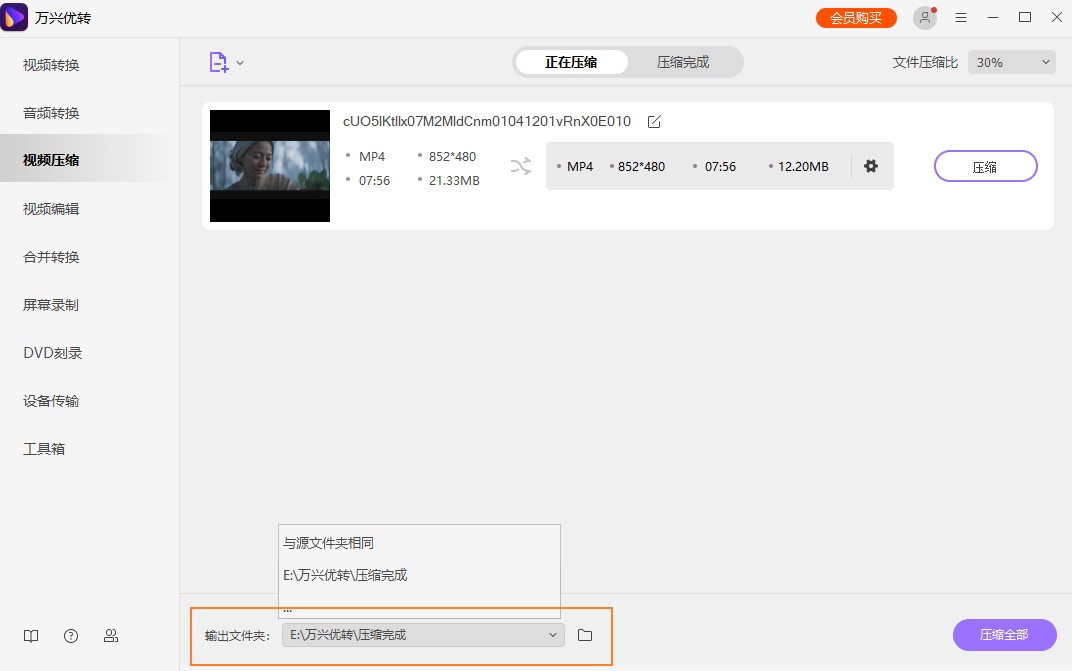Open the add file icon at top left
This screenshot has height=671, width=1072.
point(216,62)
